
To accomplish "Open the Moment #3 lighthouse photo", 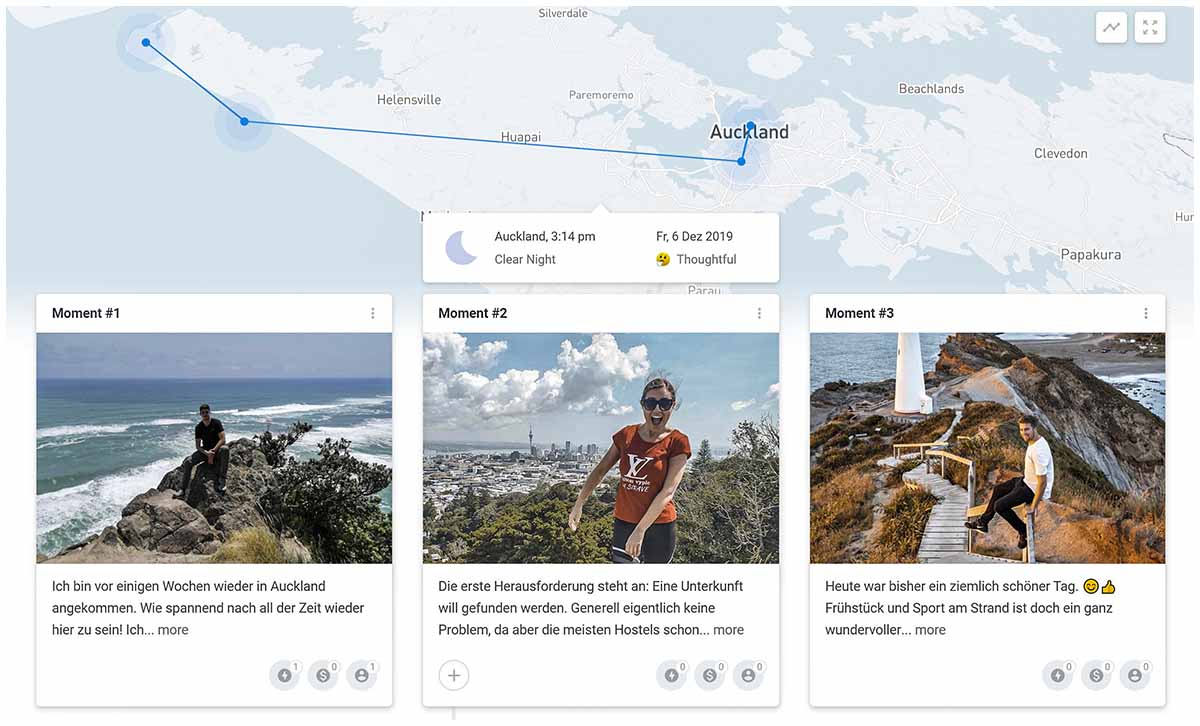I will click(x=987, y=448).
